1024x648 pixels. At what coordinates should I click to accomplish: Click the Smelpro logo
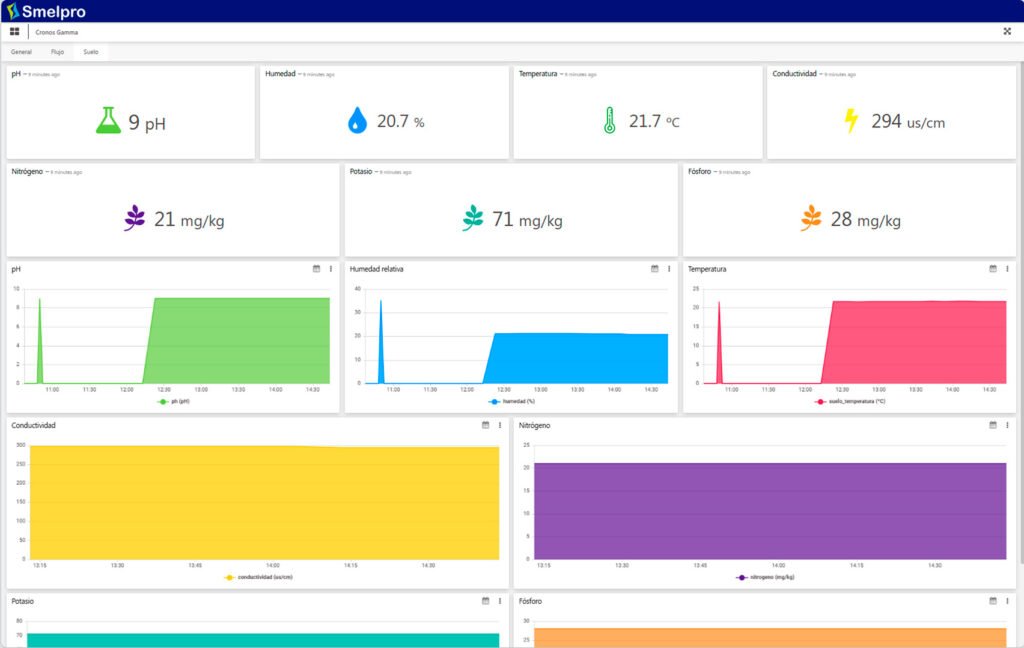tap(46, 11)
